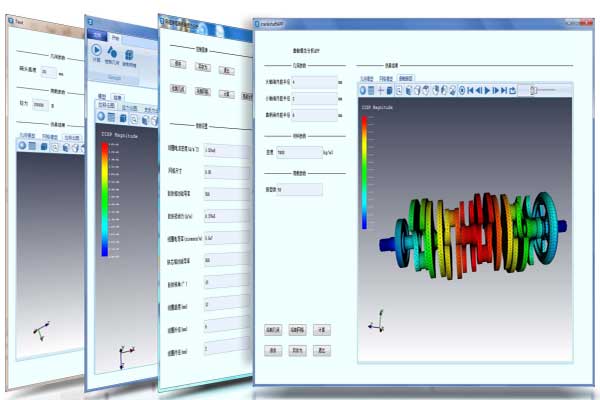The width and height of the screenshot is (600, 400).
Task: Step to previous frame in viewer toolbar
Action: click(478, 90)
